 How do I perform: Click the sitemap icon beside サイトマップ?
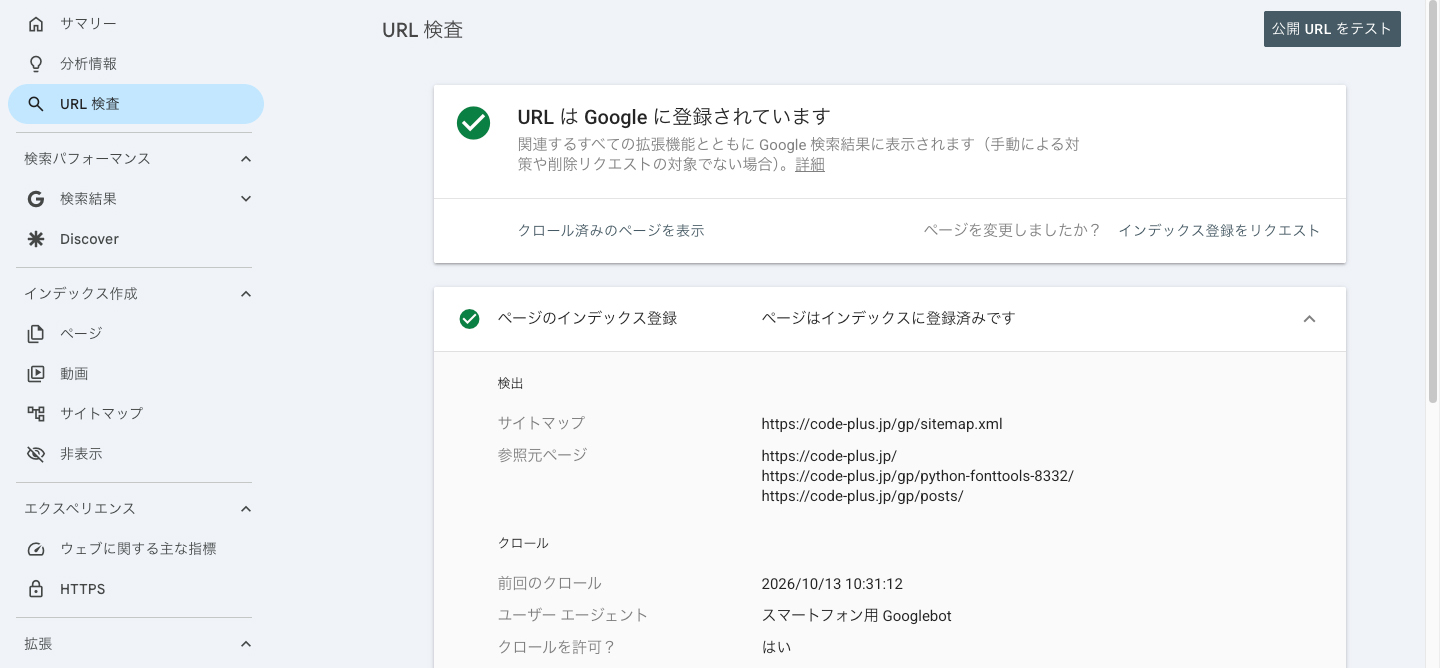[x=36, y=413]
